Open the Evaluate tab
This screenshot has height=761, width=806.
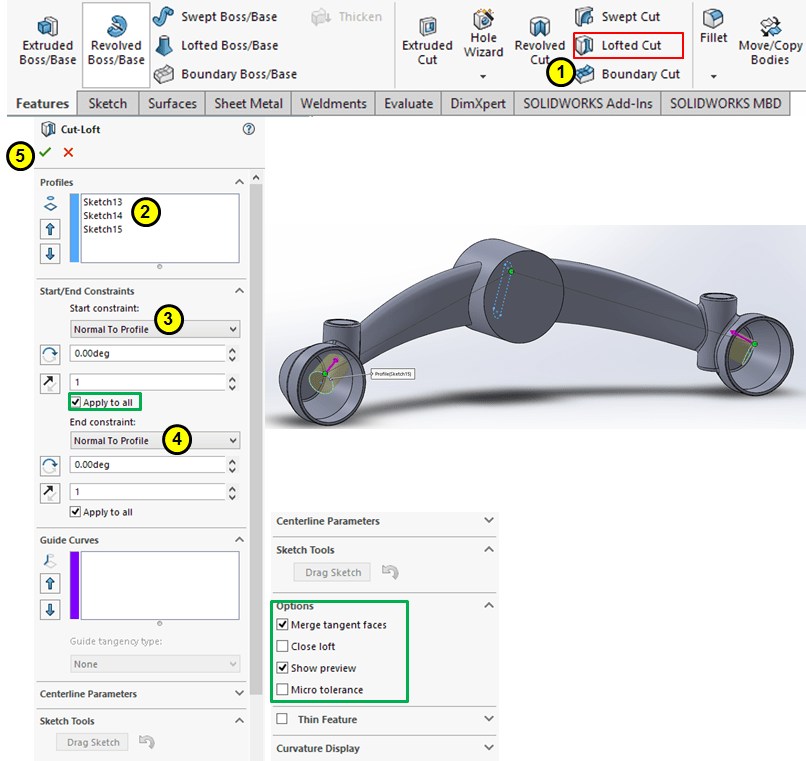[408, 103]
